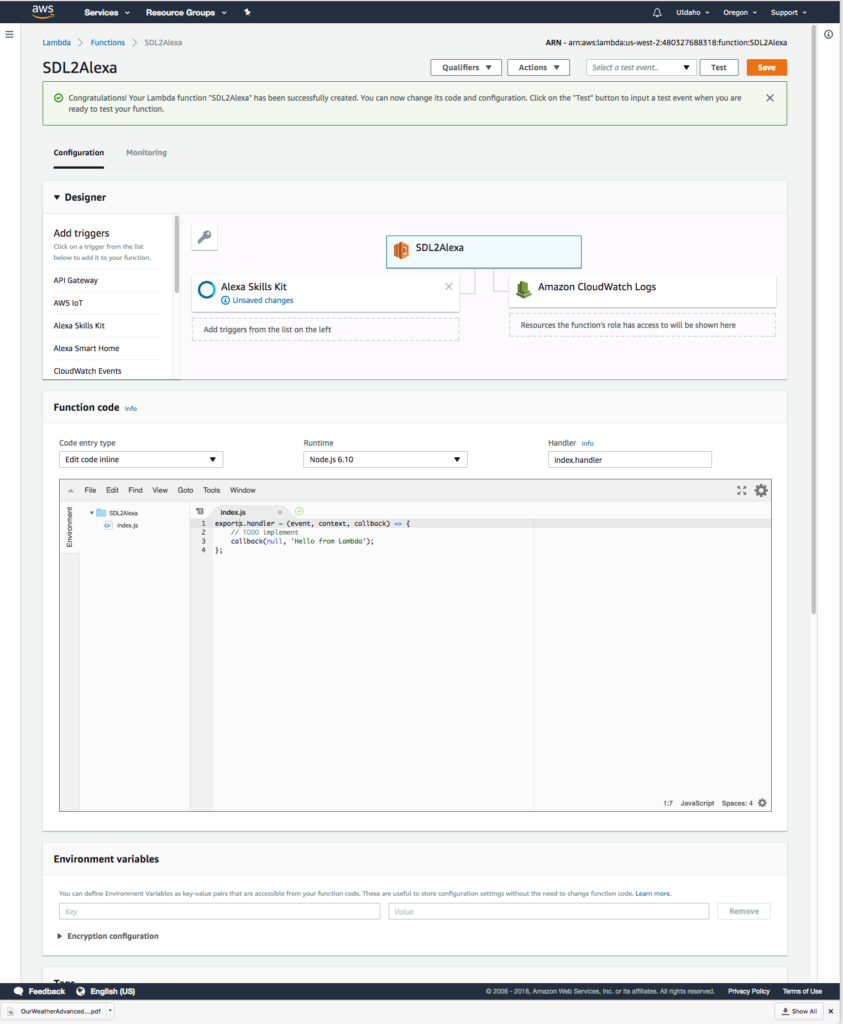Click the Feedback speech bubble icon
This screenshot has width=843, height=1024.
(x=18, y=991)
